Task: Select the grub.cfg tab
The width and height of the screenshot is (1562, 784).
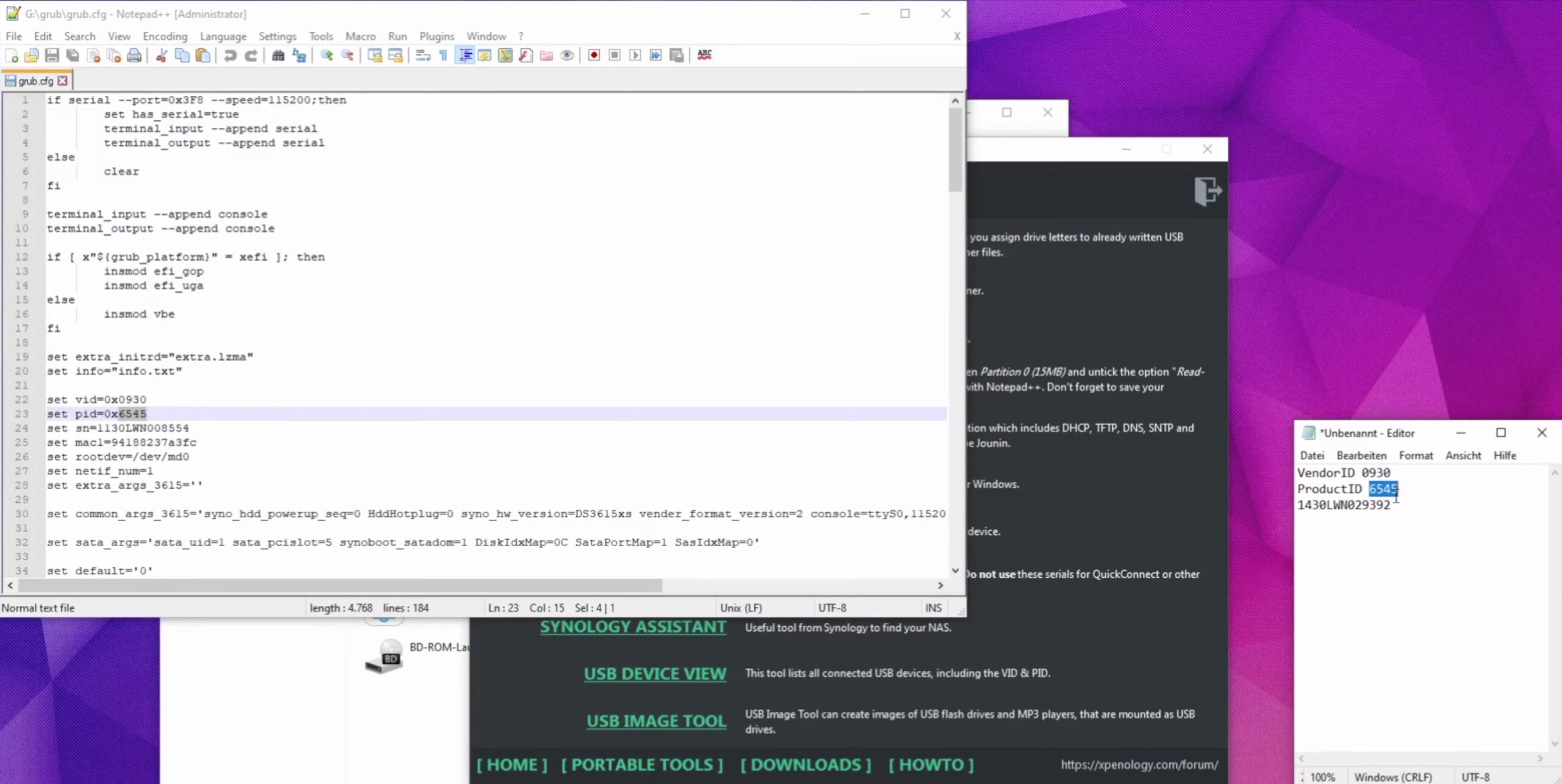Action: (x=35, y=81)
